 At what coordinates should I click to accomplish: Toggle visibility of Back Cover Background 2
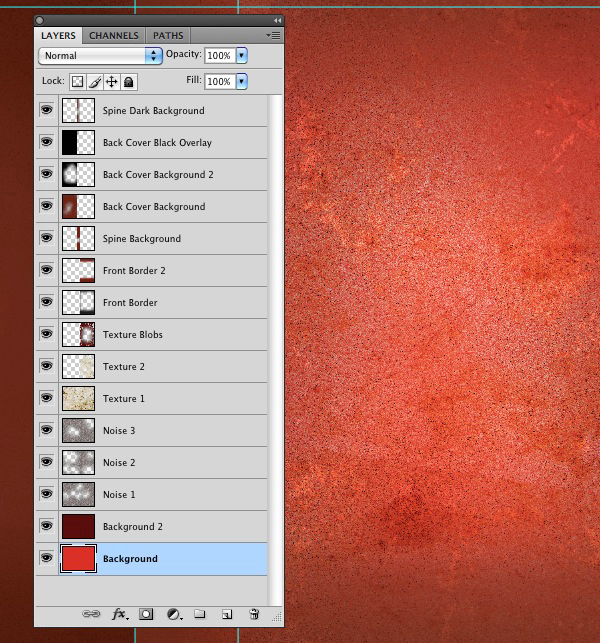pos(46,174)
